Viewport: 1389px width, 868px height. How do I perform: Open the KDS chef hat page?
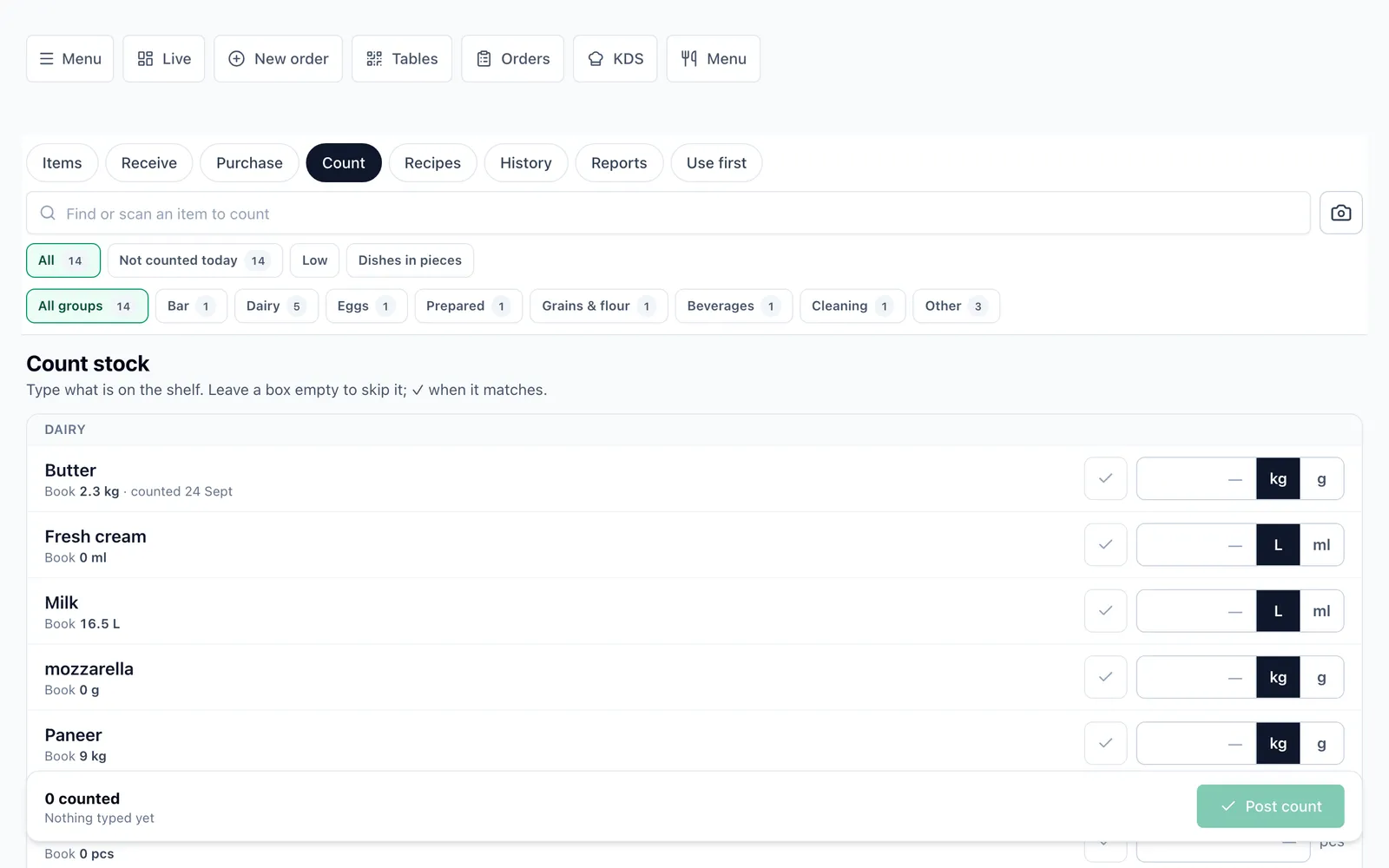click(615, 59)
